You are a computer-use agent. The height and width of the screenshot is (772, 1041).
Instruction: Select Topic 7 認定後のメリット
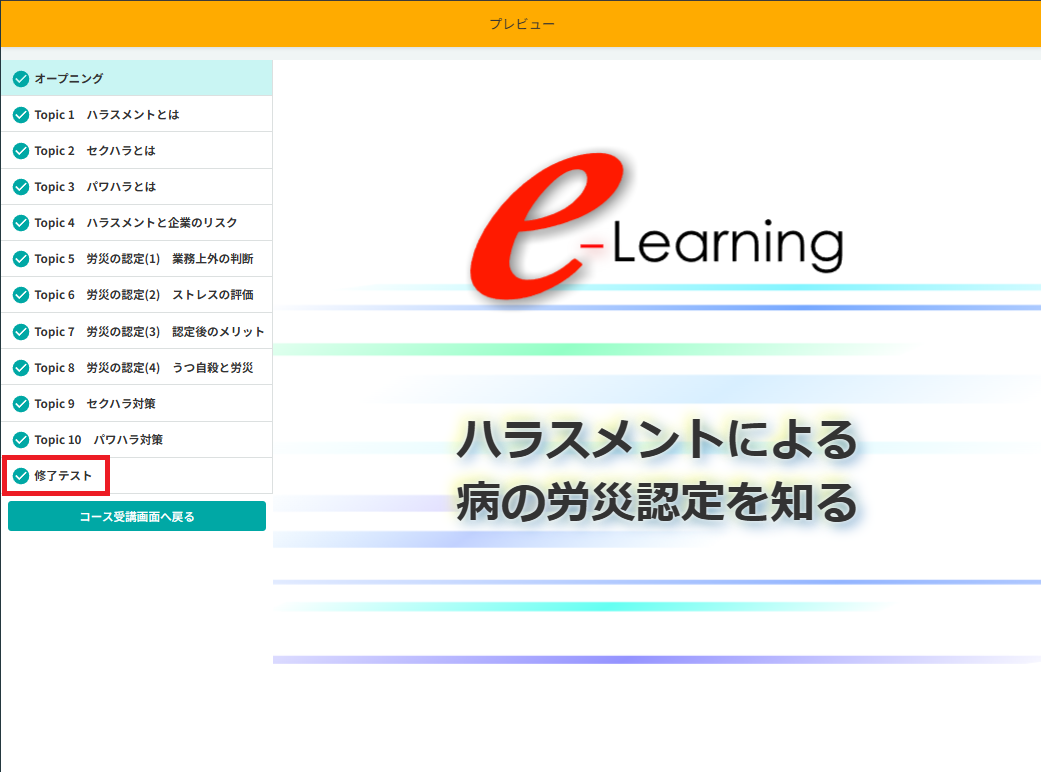pos(137,331)
